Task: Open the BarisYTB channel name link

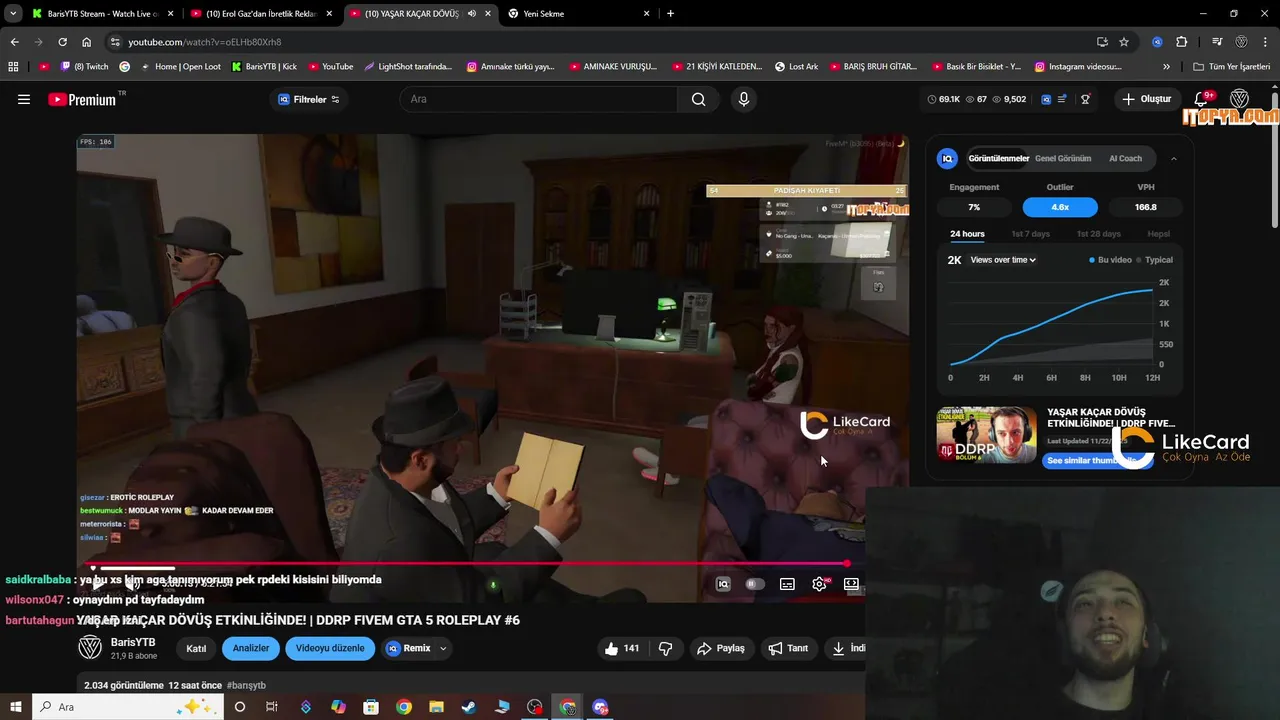Action: pyautogui.click(x=133, y=642)
